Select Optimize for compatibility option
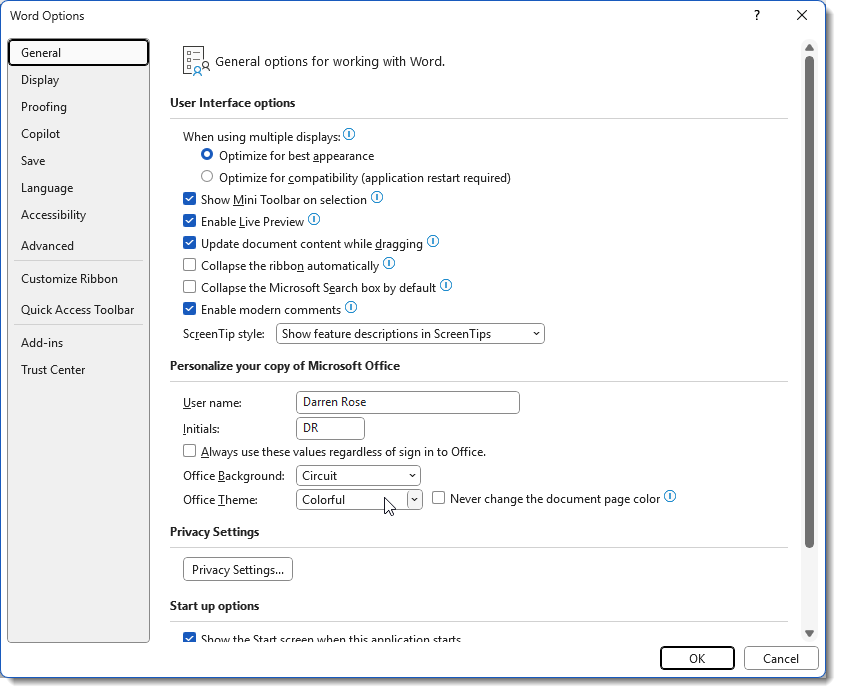The height and width of the screenshot is (693, 841). [206, 176]
